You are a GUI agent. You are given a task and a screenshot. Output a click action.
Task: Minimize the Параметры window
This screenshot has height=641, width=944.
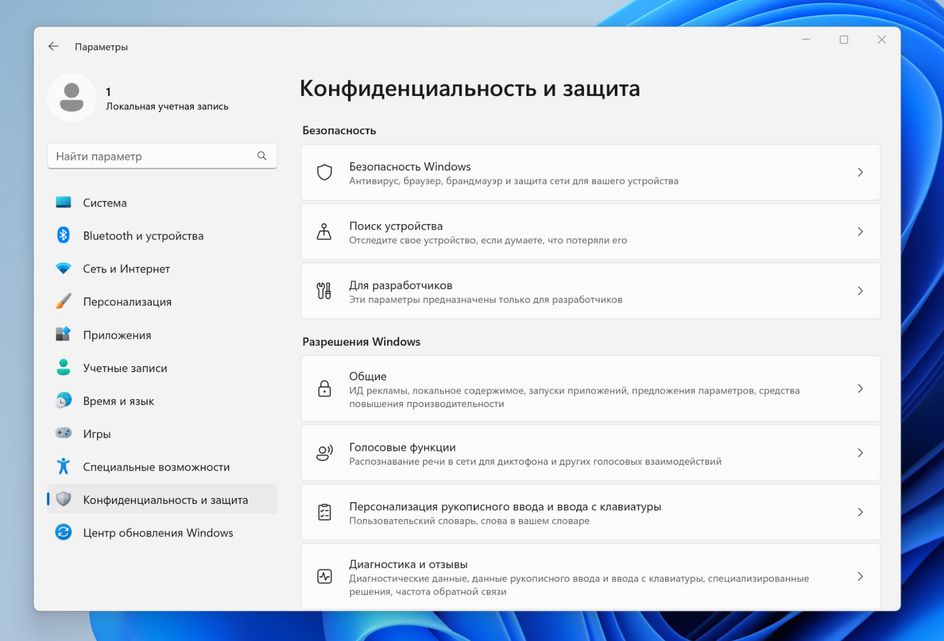point(806,40)
